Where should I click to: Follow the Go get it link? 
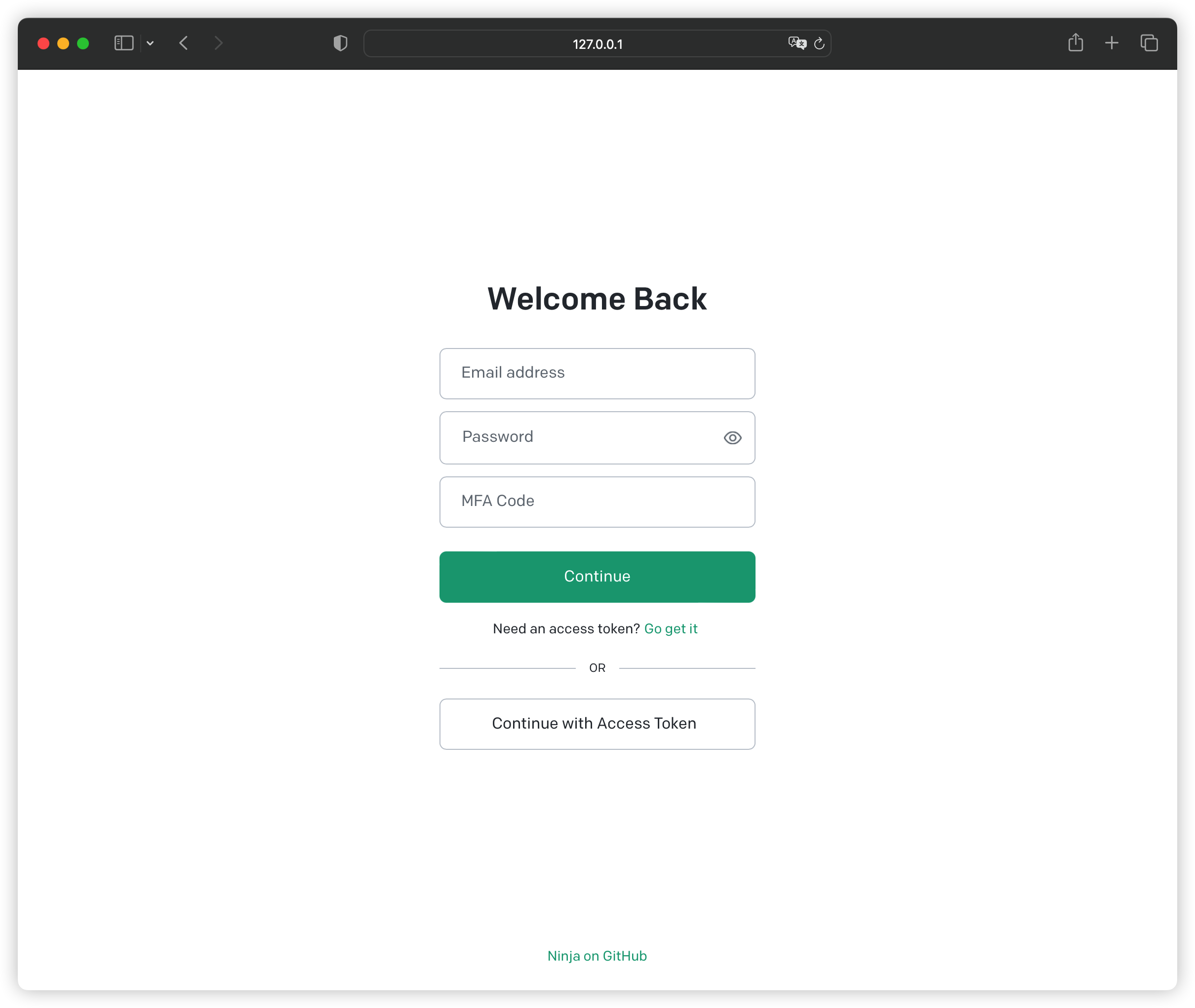click(x=671, y=628)
